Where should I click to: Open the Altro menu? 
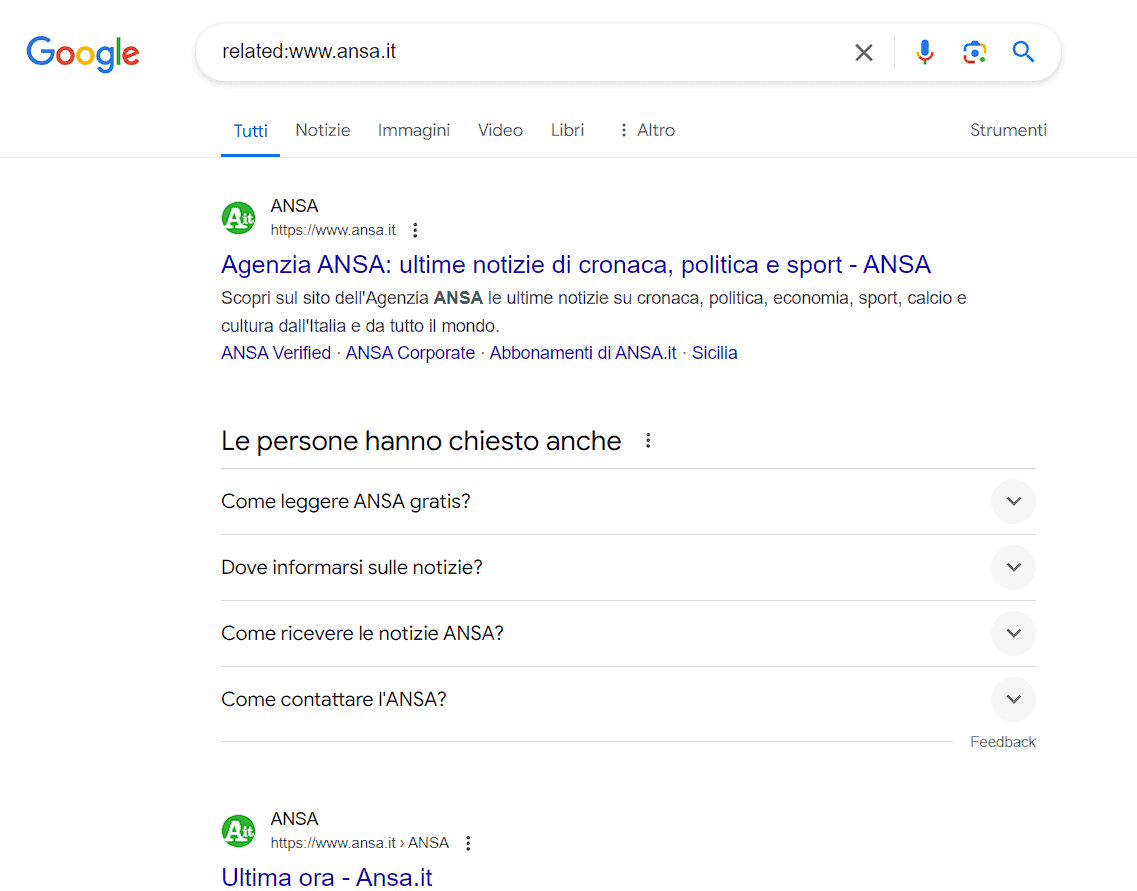click(654, 130)
